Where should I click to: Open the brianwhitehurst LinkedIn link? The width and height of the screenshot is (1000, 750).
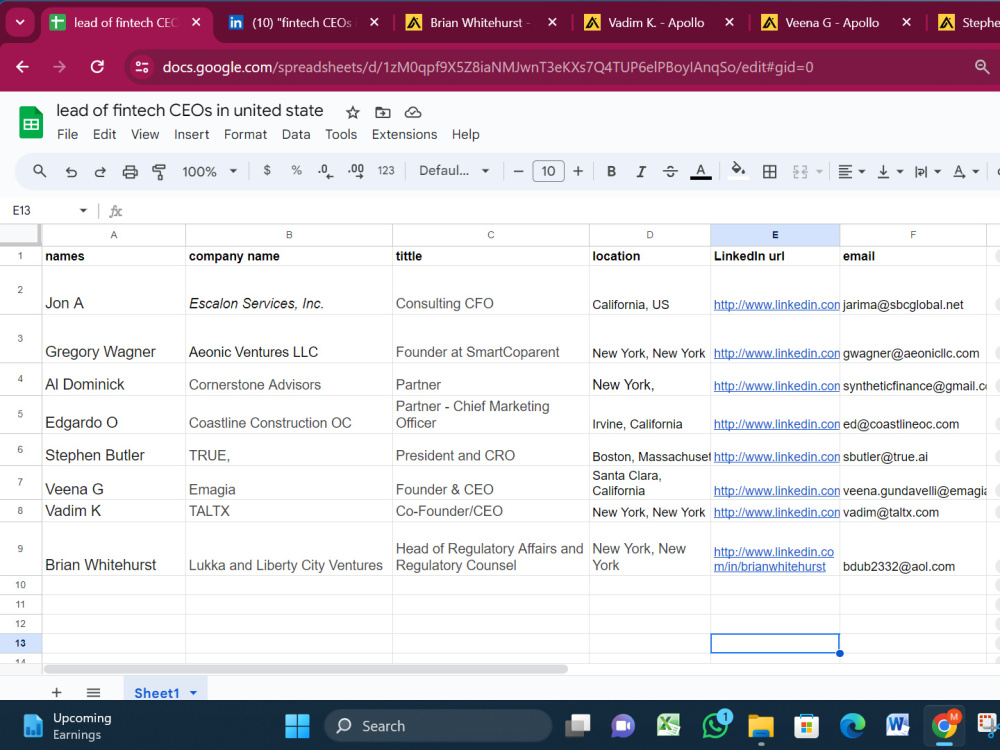pos(774,559)
